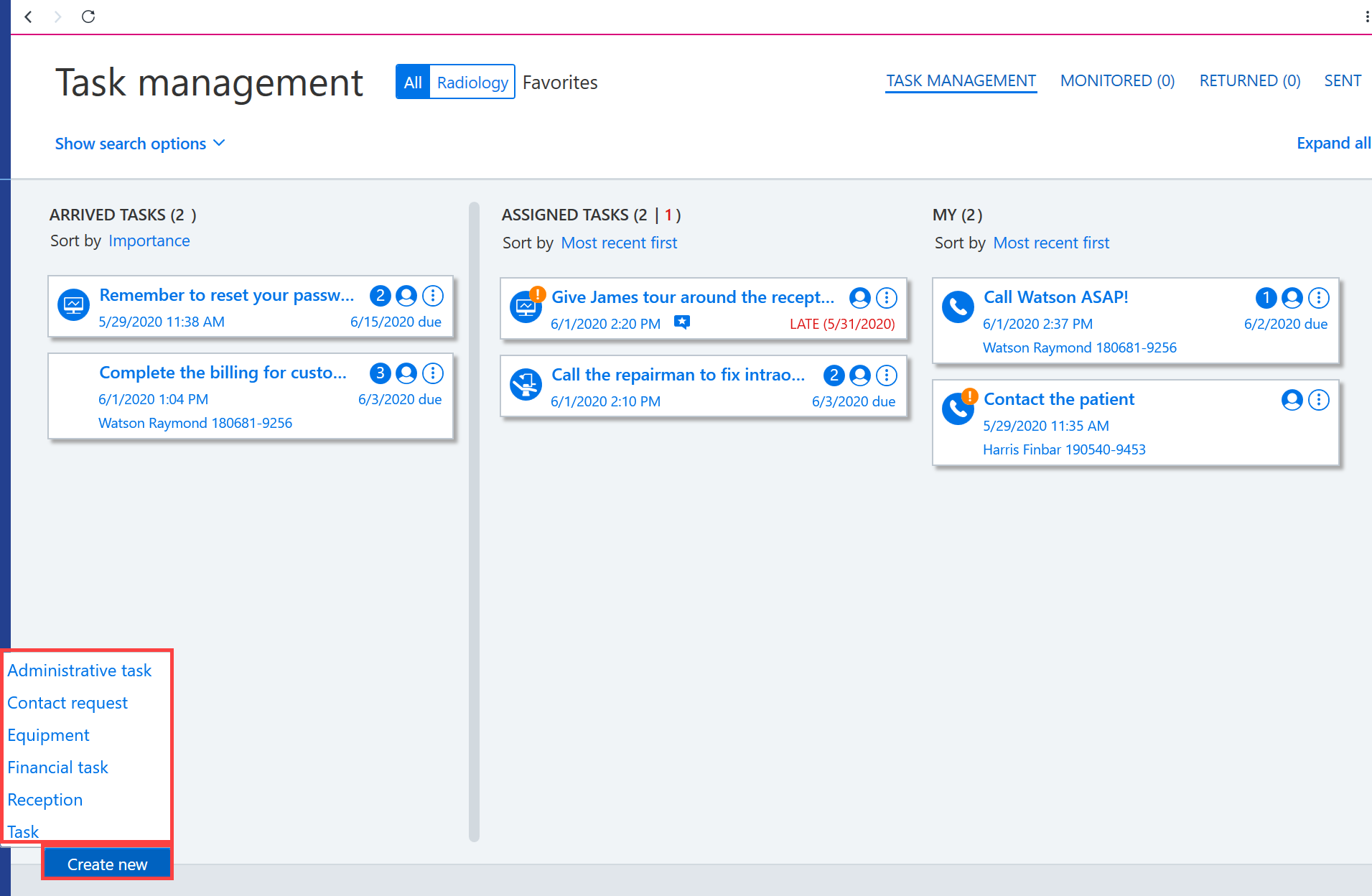Image resolution: width=1372 pixels, height=896 pixels.
Task: Click the Expand all link
Action: [x=1333, y=143]
